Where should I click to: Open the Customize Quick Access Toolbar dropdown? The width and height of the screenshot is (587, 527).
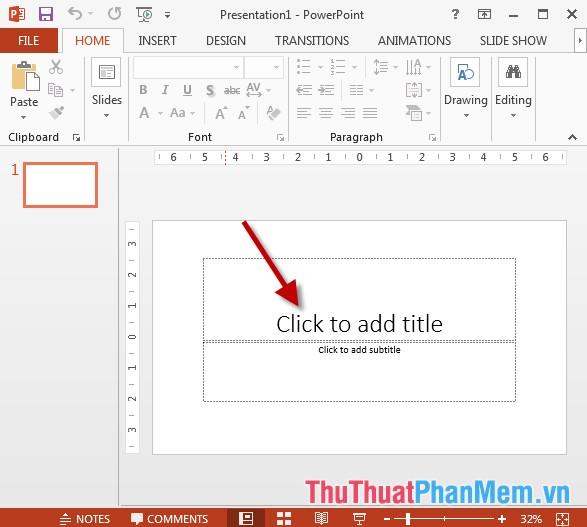tap(167, 15)
